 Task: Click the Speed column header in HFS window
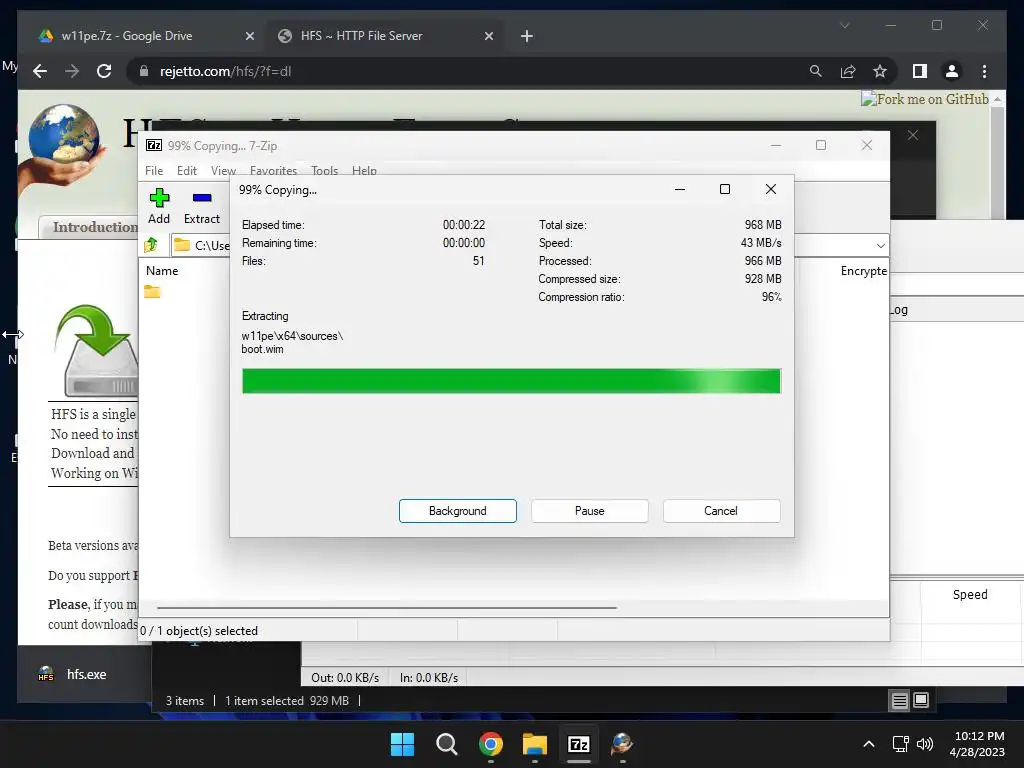(x=970, y=594)
